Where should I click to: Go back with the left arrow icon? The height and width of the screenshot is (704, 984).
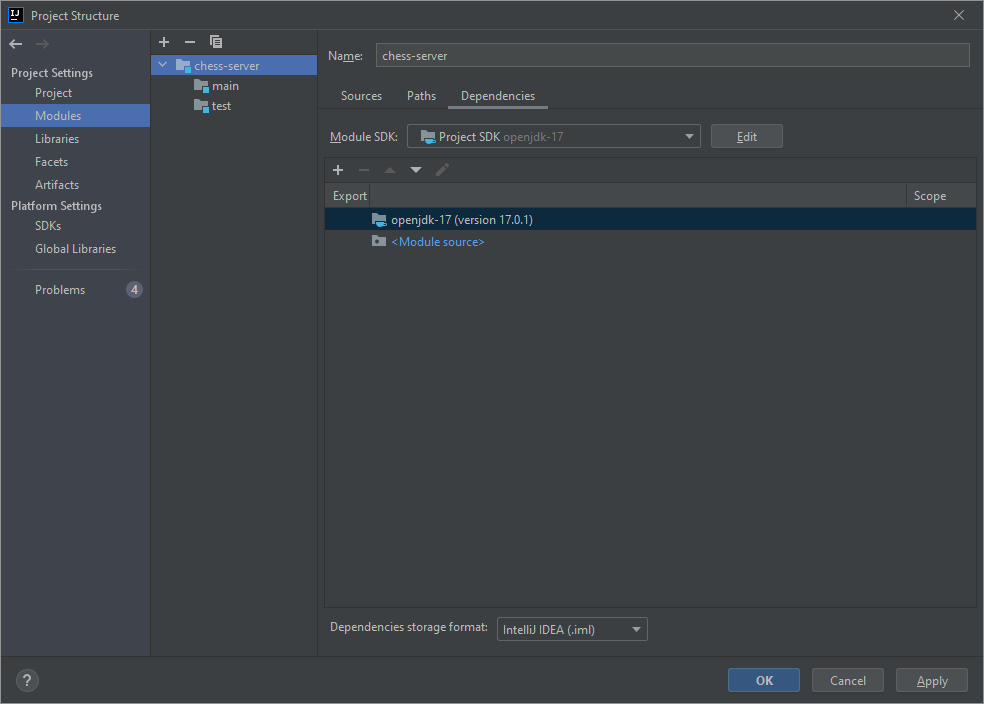[x=16, y=44]
